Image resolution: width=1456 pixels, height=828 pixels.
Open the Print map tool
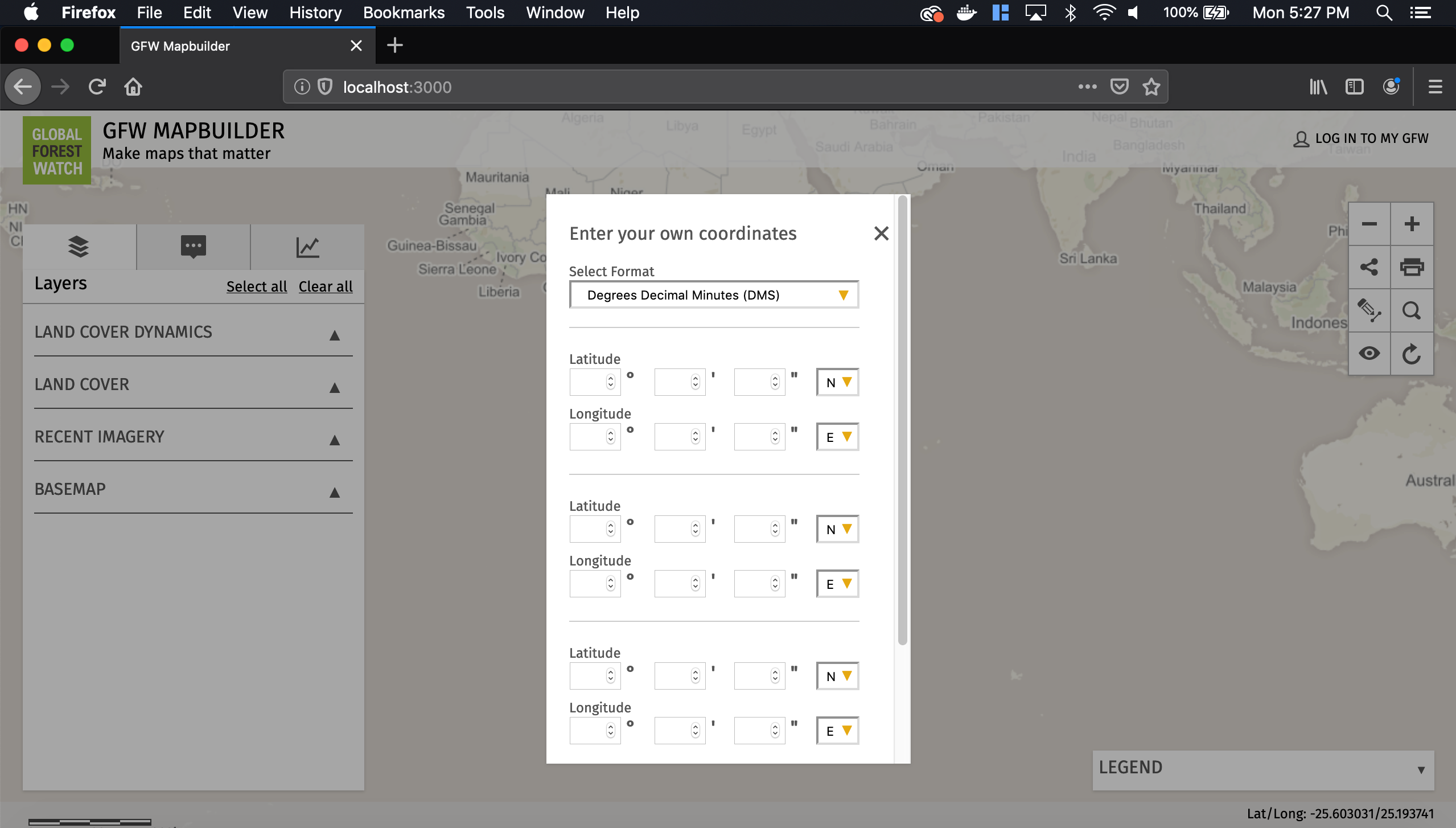[1412, 267]
